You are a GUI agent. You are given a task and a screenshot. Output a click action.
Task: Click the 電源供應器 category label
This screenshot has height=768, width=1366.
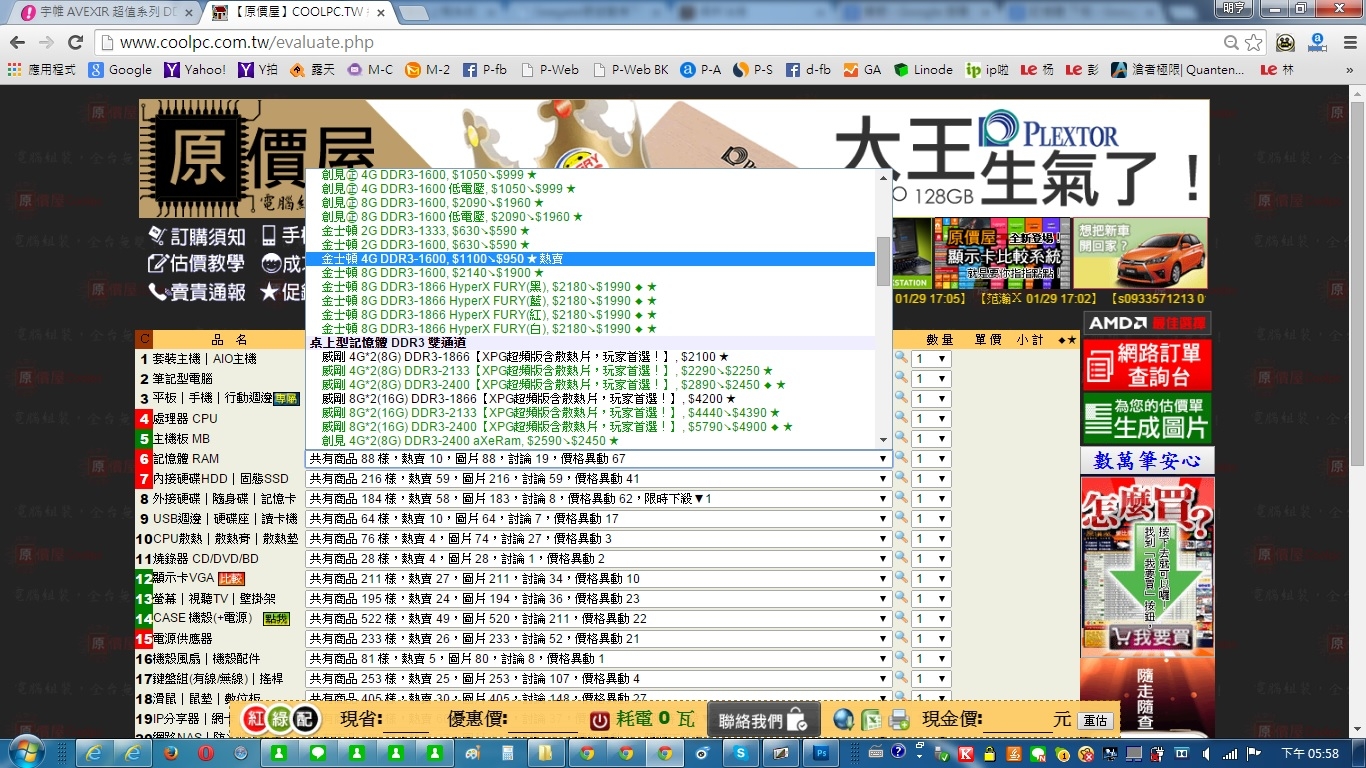click(x=182, y=639)
